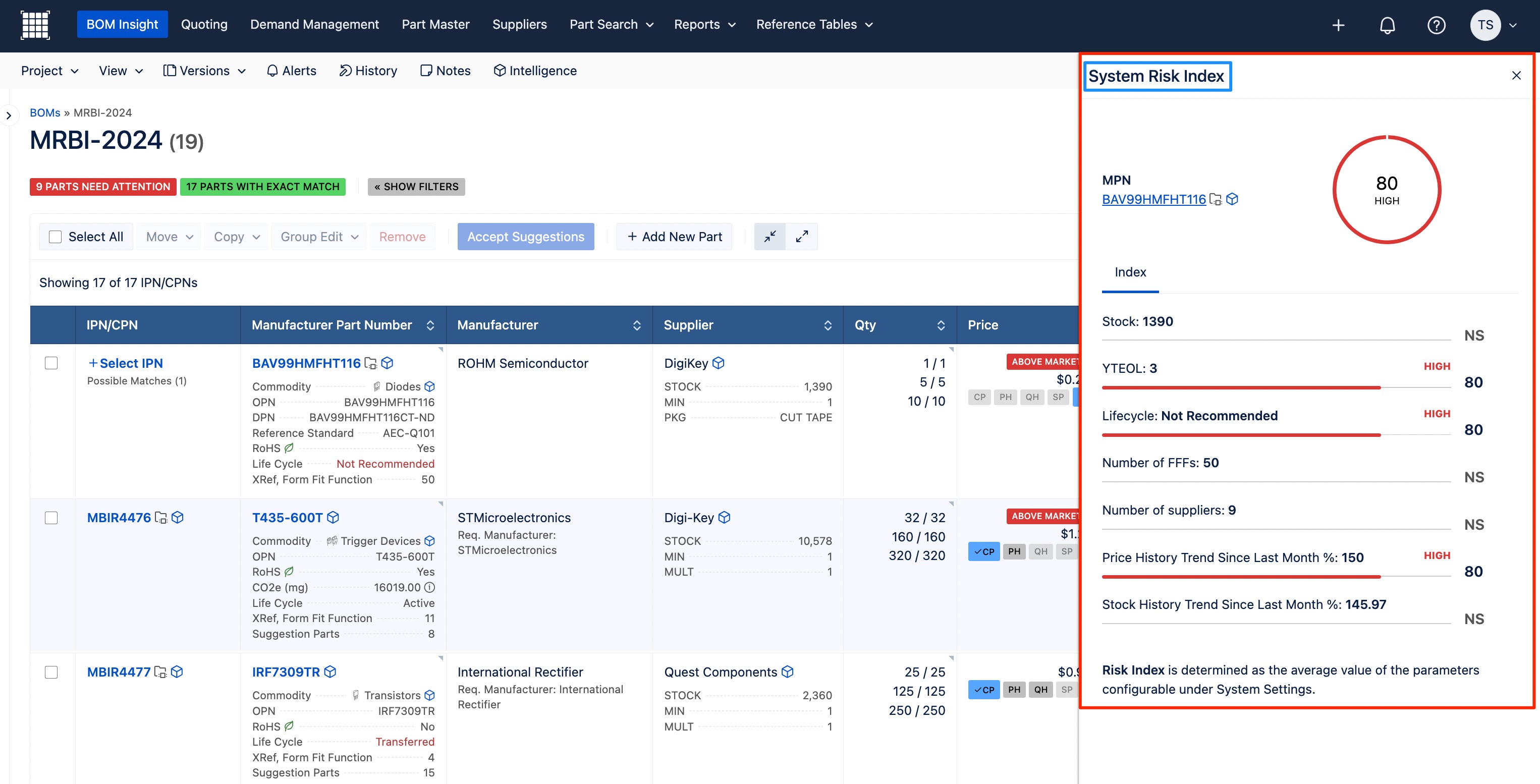Open notifications bell icon
The height and width of the screenshot is (784, 1540).
1388,25
